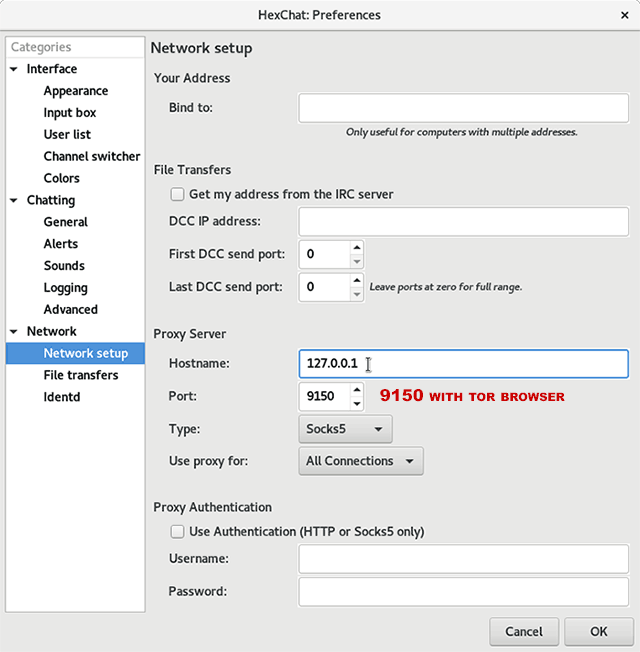Click the proxy Port value field

(x=324, y=397)
